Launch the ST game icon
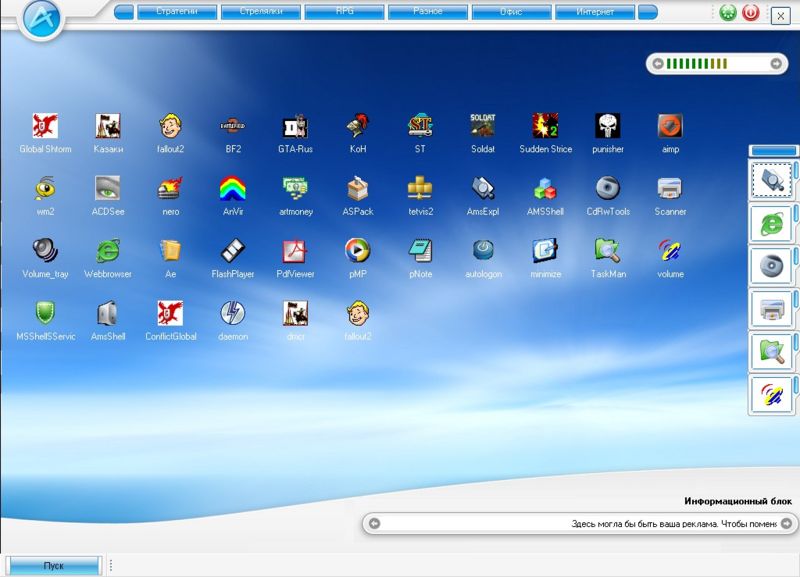This screenshot has height=577, width=800. tap(420, 126)
